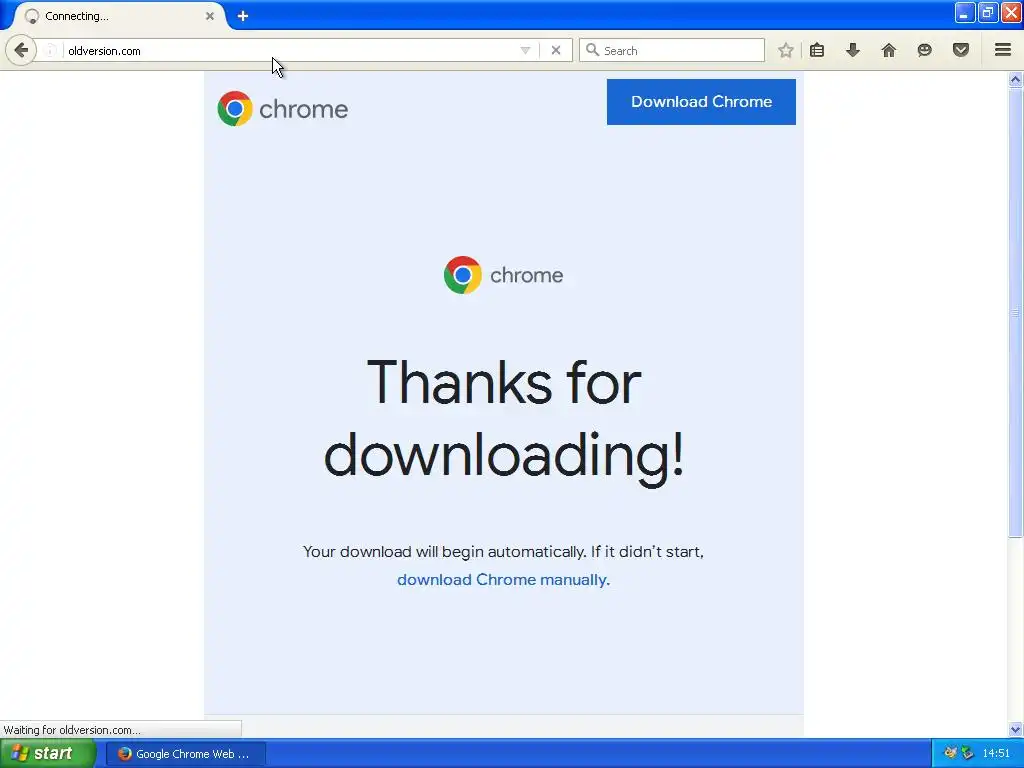Screen dimensions: 1024x768
Task: Click the centered Chrome logo
Action: tap(504, 275)
